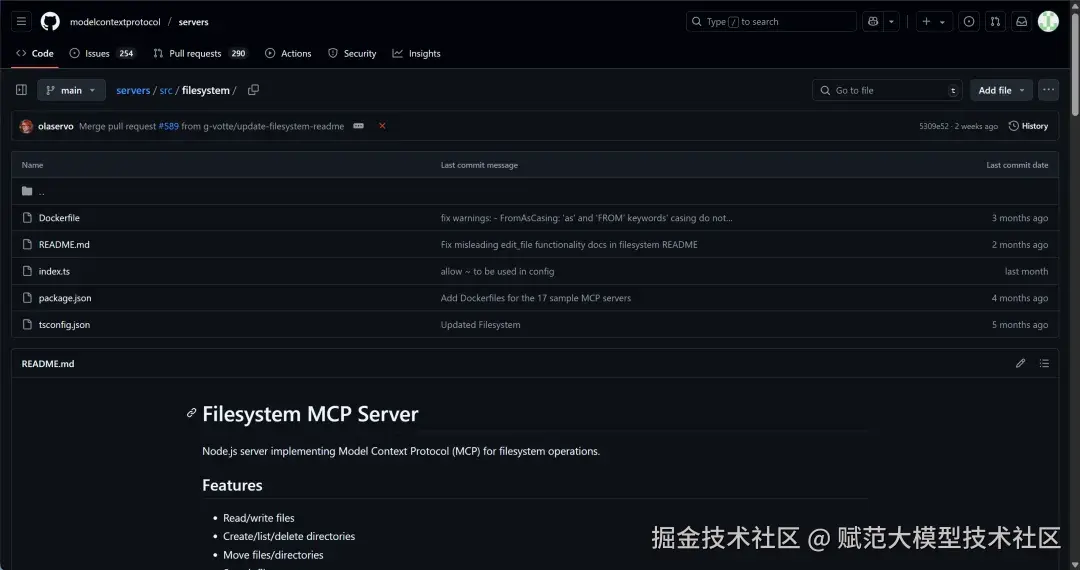The width and height of the screenshot is (1080, 570).
Task: Toggle the file tree side panel
Action: (21, 90)
